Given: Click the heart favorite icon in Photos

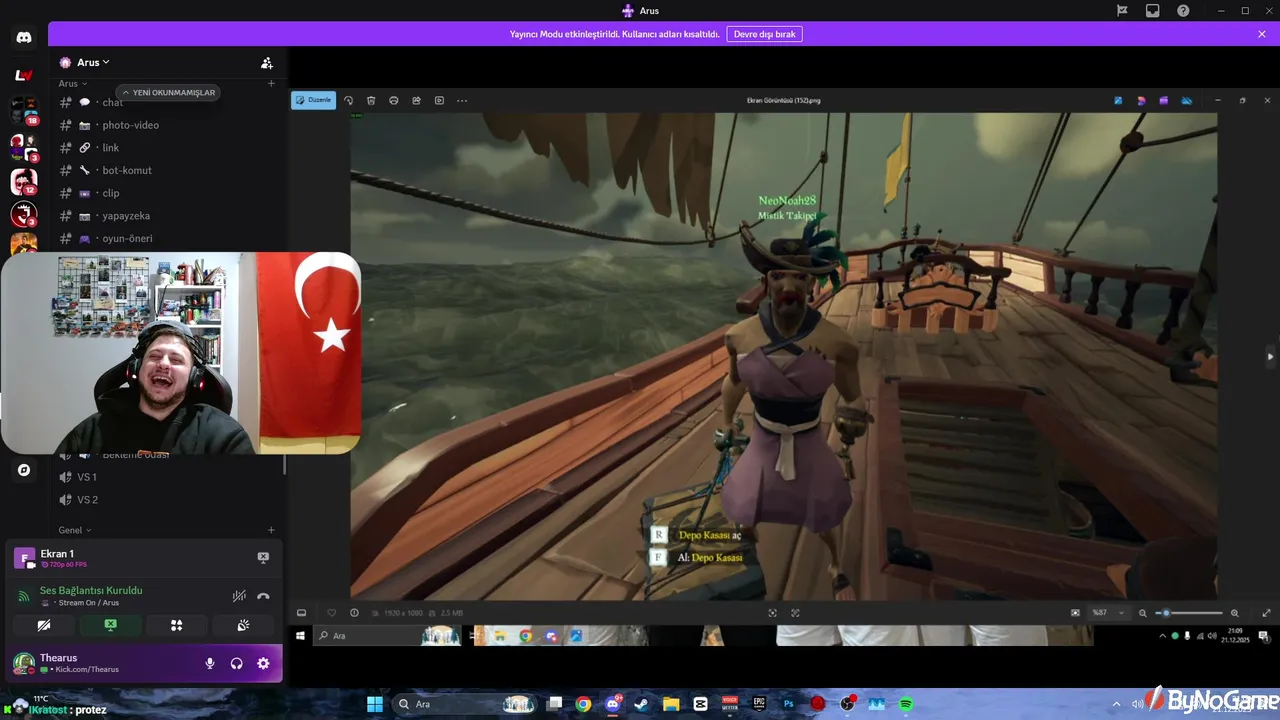Looking at the screenshot, I should pyautogui.click(x=332, y=613).
